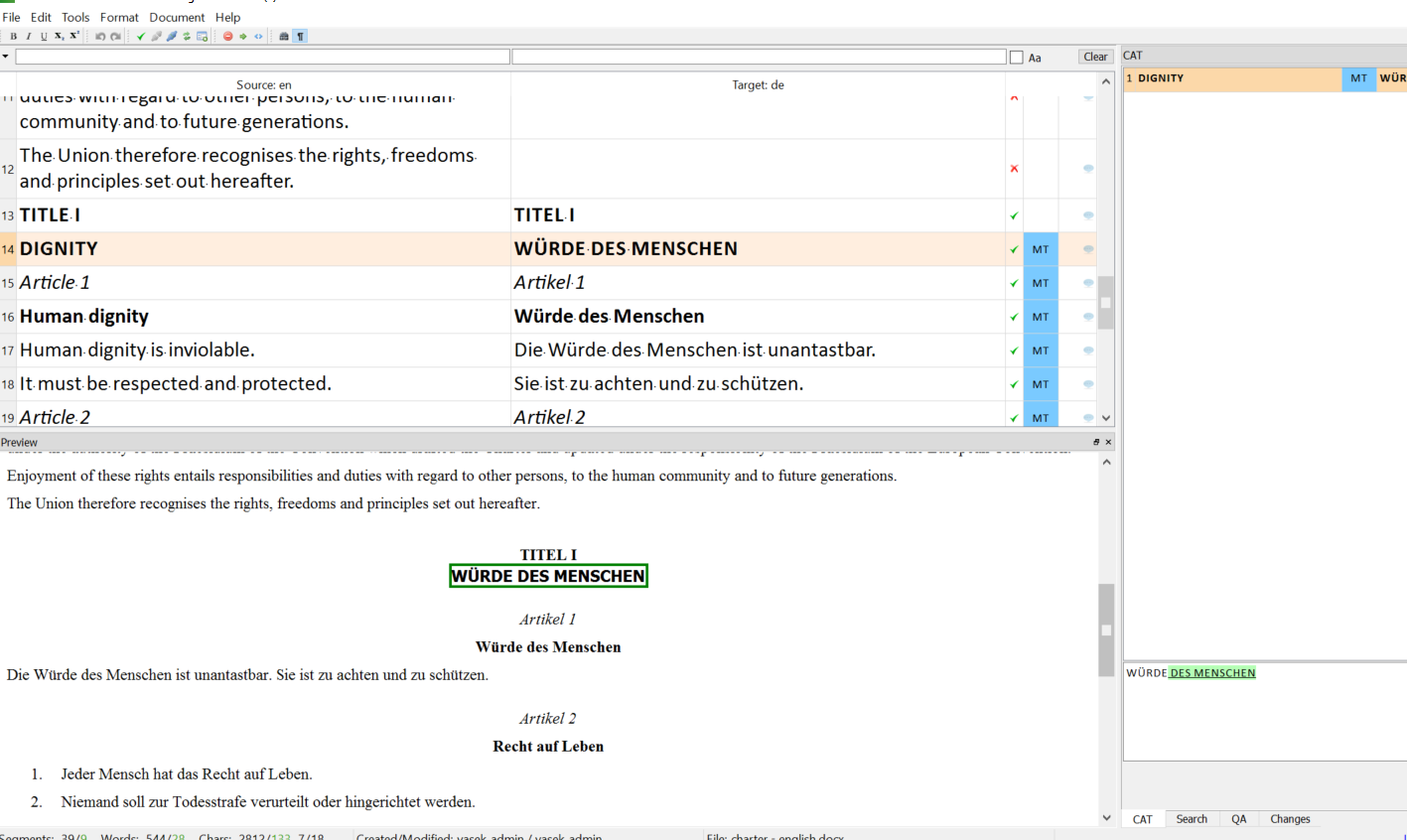Click the red stop circle toolbar icon

(228, 37)
